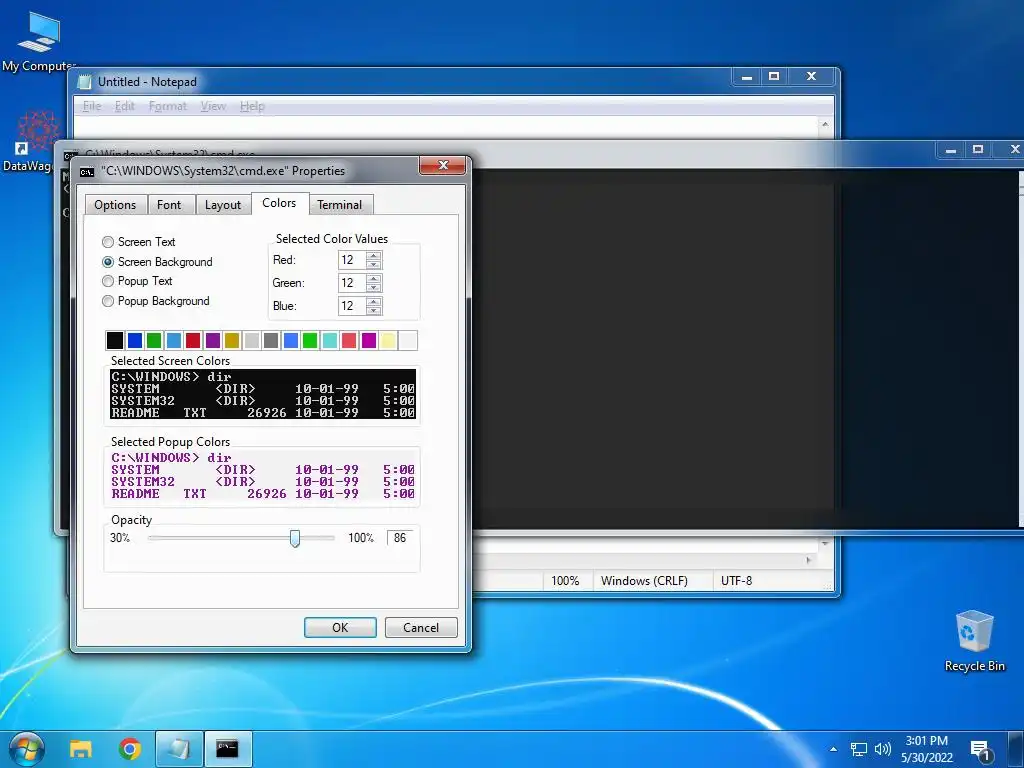Viewport: 1024px width, 768px height.
Task: Confirm properties with the OK button
Action: coord(340,628)
